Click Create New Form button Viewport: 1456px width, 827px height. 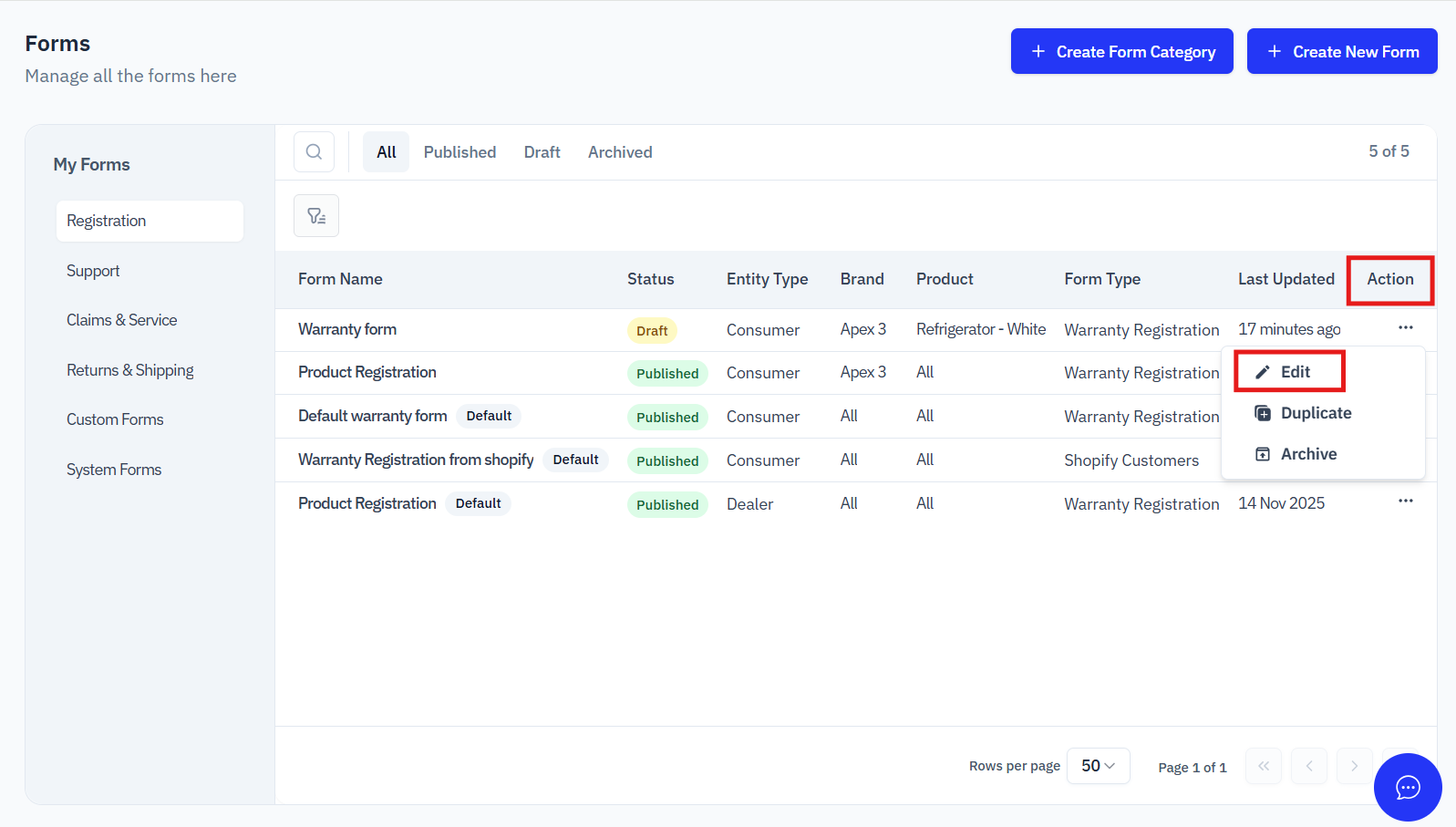(1342, 51)
